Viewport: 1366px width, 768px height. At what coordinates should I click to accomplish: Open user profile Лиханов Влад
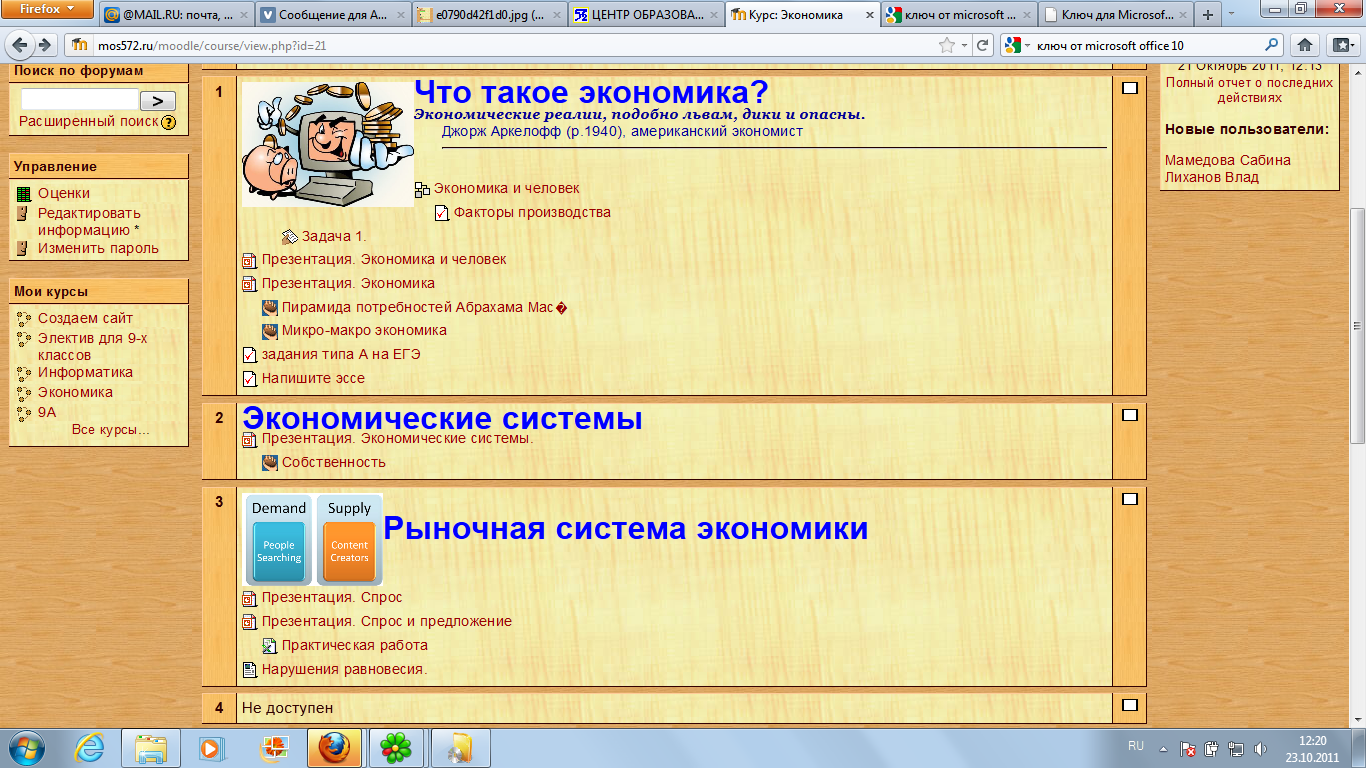pyautogui.click(x=1212, y=178)
